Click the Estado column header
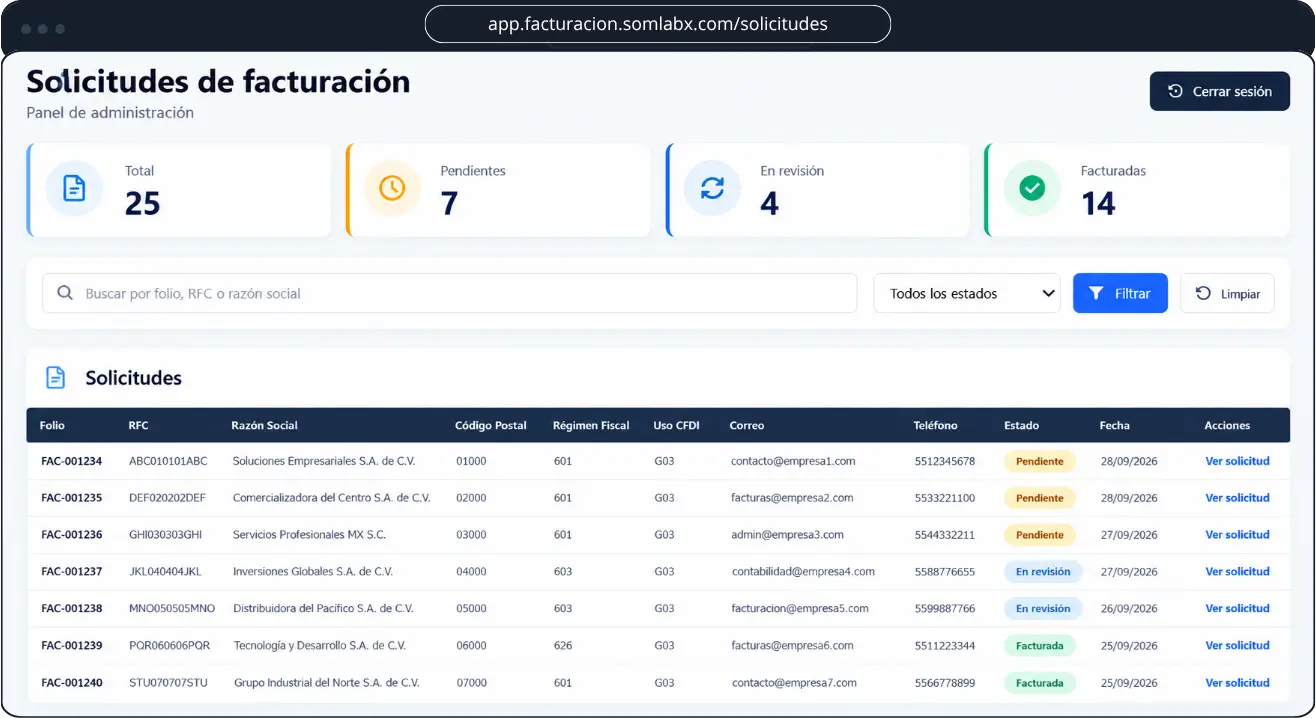The width and height of the screenshot is (1316, 718). coord(1021,425)
